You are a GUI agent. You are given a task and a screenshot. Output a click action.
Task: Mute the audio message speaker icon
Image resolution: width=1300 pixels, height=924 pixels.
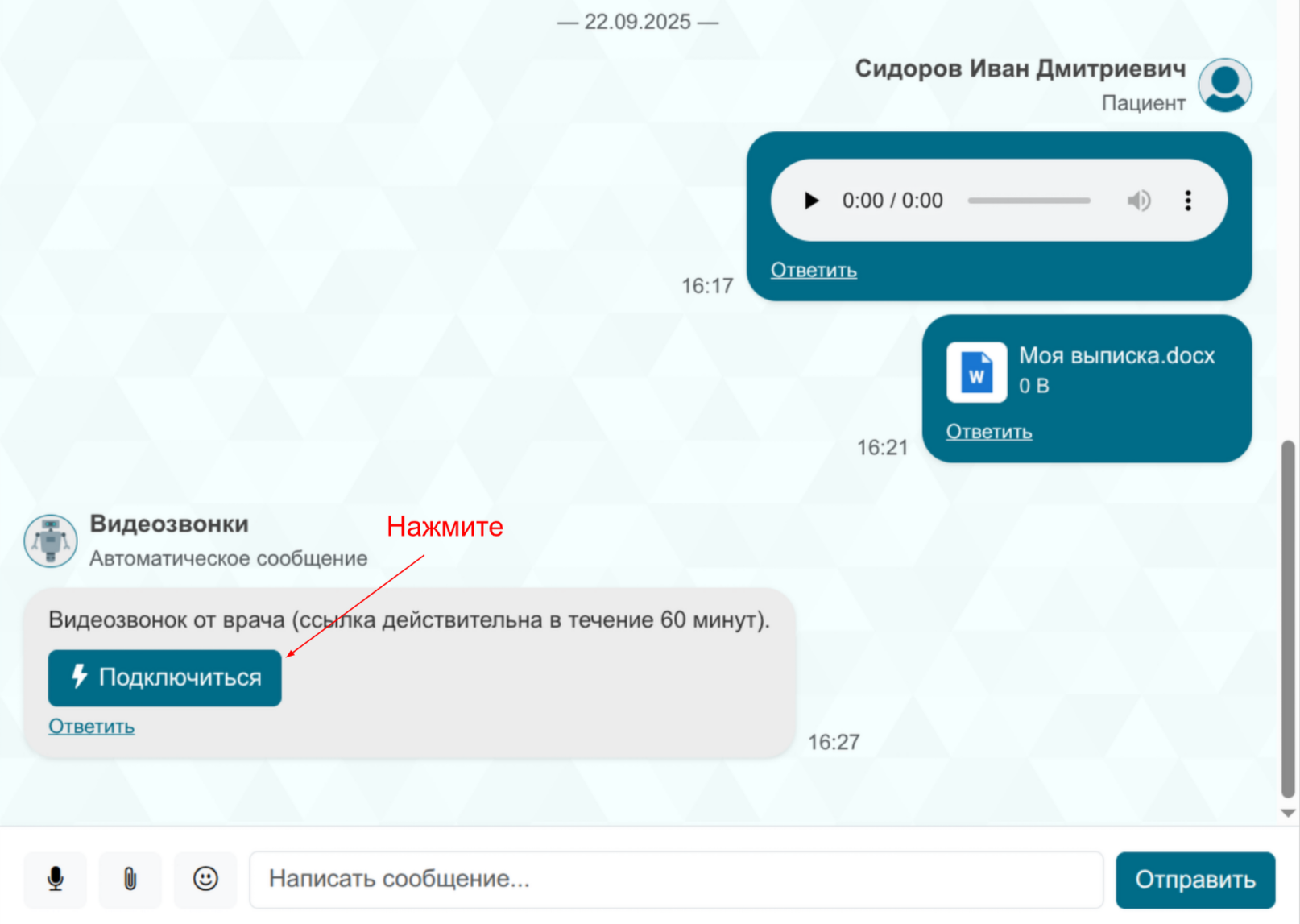(x=1138, y=201)
